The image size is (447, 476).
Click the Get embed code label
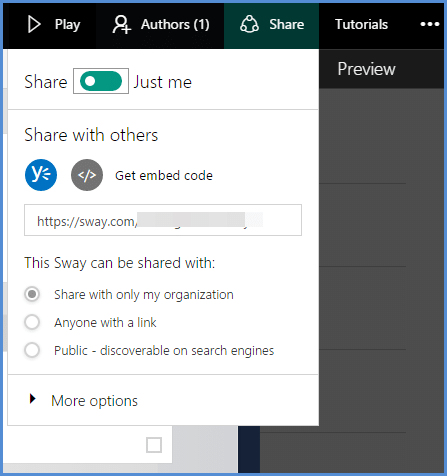point(164,176)
